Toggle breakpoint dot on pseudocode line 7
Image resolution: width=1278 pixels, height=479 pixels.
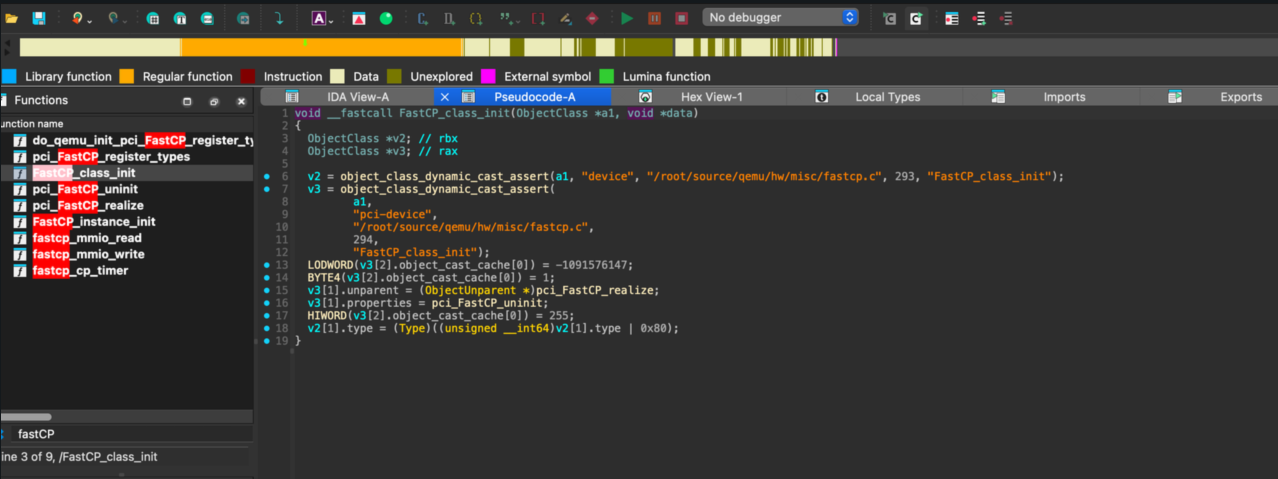tap(267, 189)
